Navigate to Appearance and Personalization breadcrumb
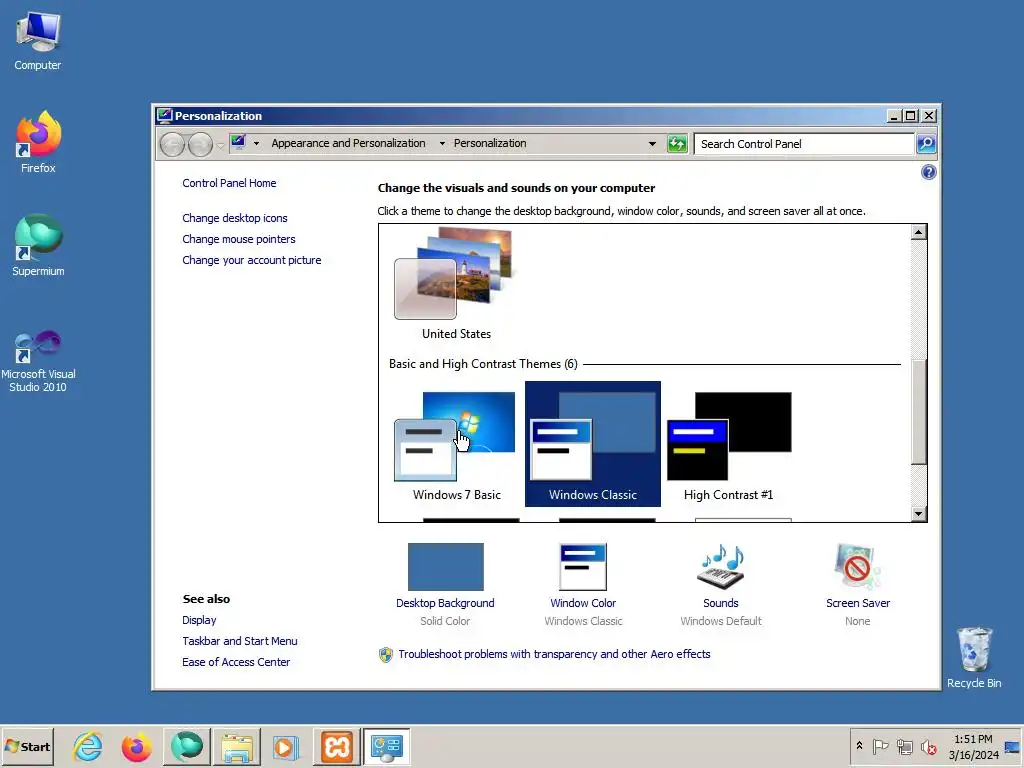 348,143
